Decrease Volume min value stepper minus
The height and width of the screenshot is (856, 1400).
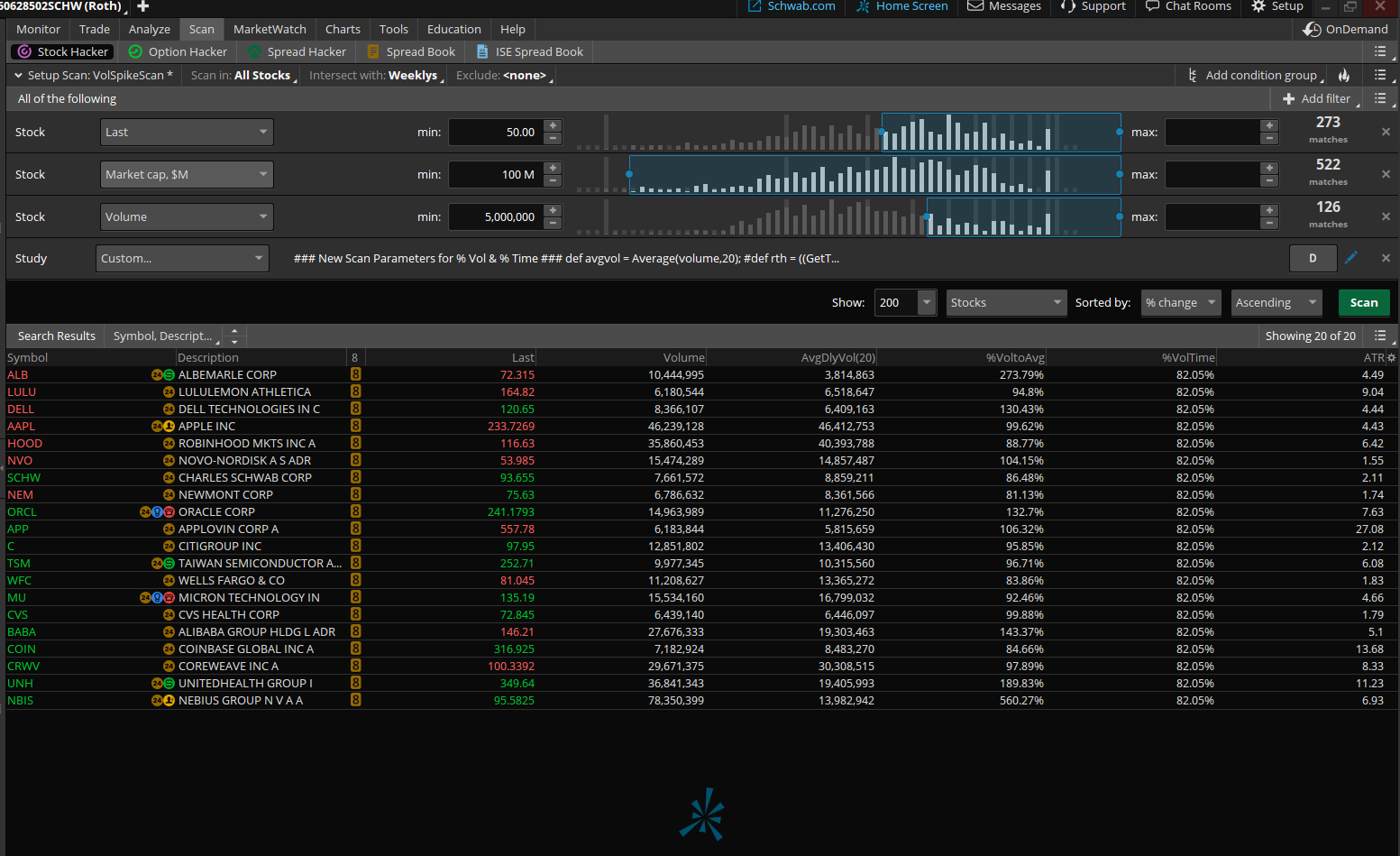click(x=554, y=223)
